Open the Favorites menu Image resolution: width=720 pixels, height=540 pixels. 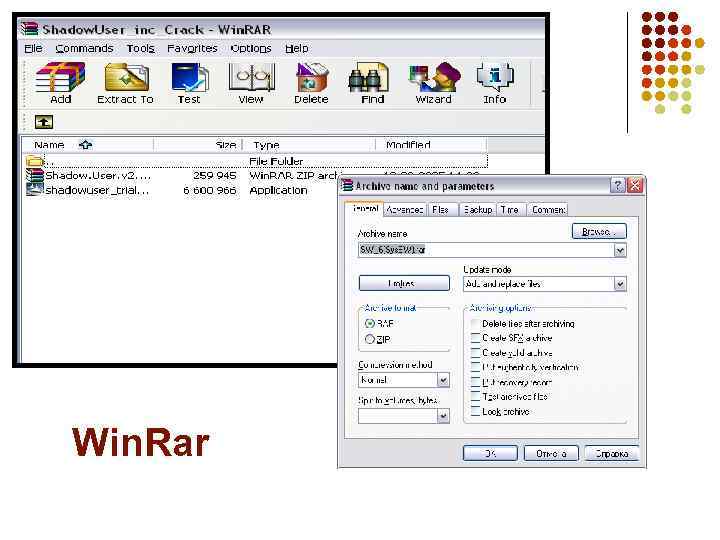192,48
